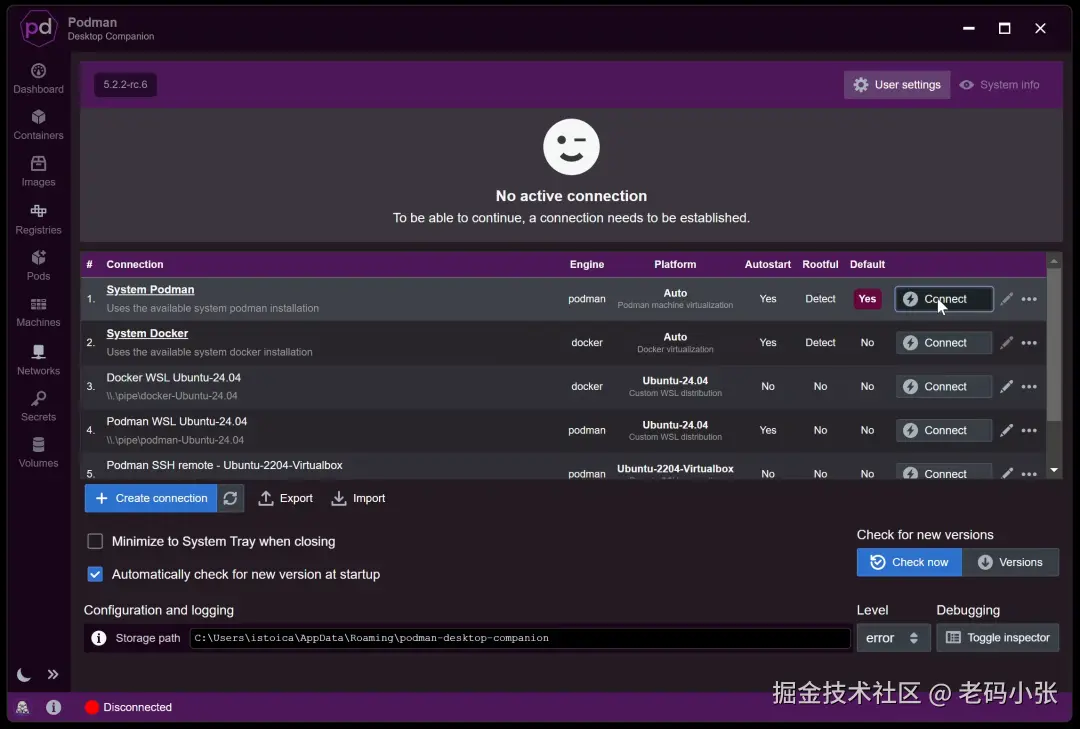1080x729 pixels.
Task: Open Networks in the sidebar
Action: click(x=39, y=360)
